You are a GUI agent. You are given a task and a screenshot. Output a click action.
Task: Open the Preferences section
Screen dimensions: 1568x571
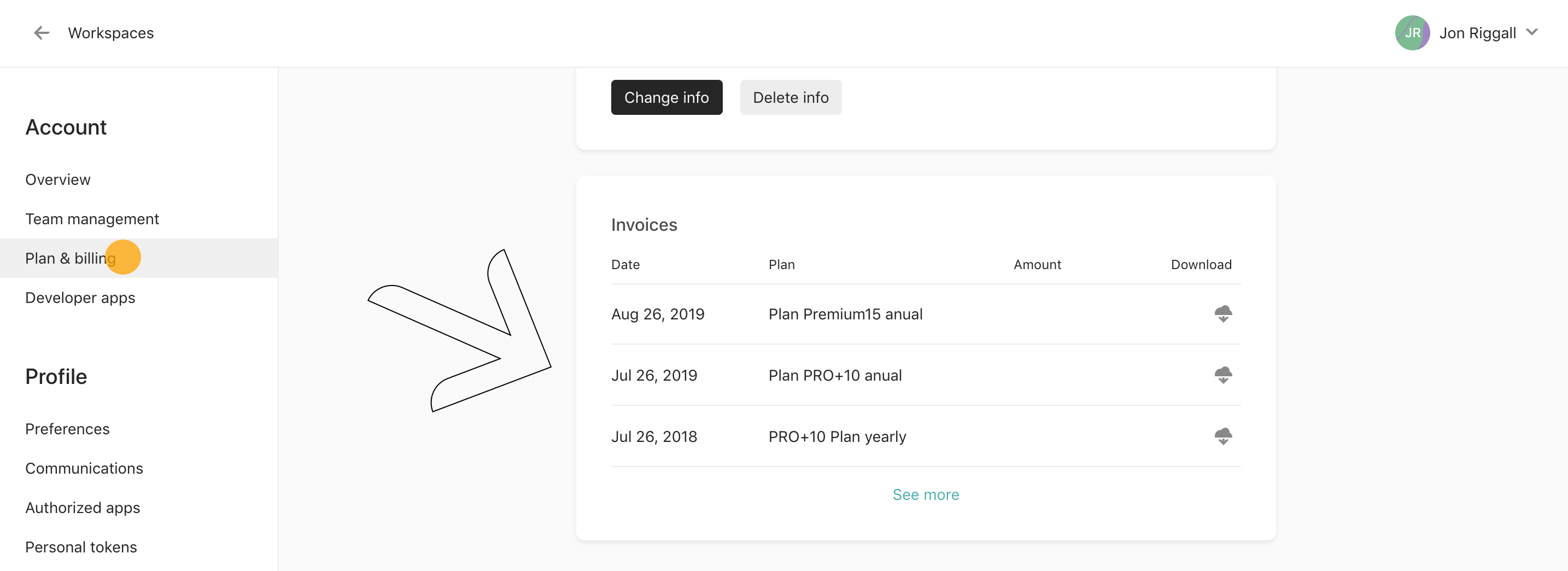[x=67, y=429]
